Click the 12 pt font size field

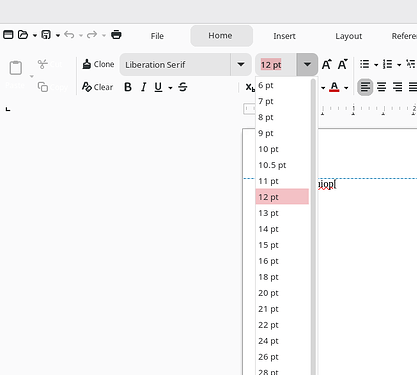(x=276, y=65)
